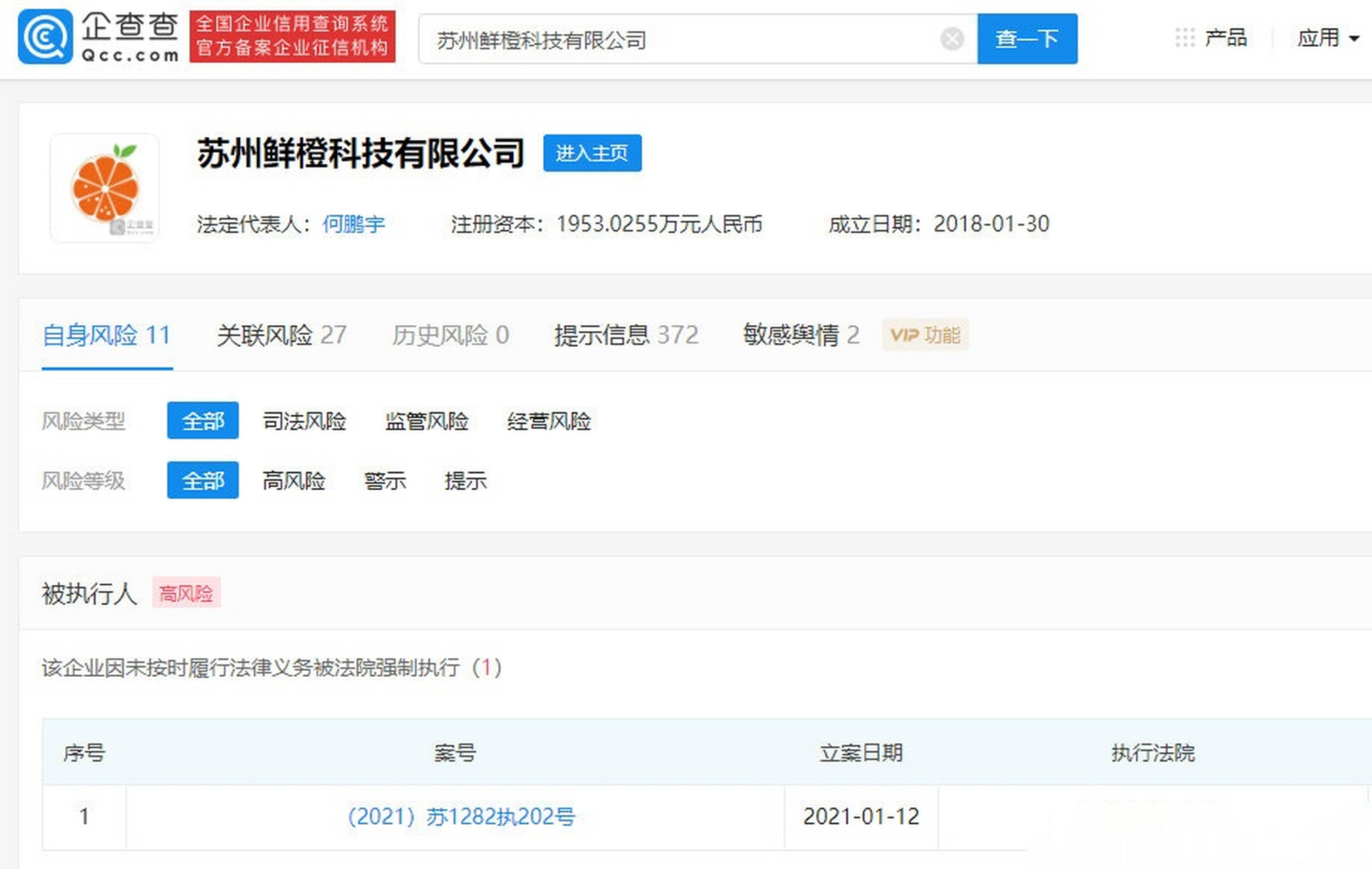Filter by 警示 level
The image size is (1372, 869).
pos(385,481)
